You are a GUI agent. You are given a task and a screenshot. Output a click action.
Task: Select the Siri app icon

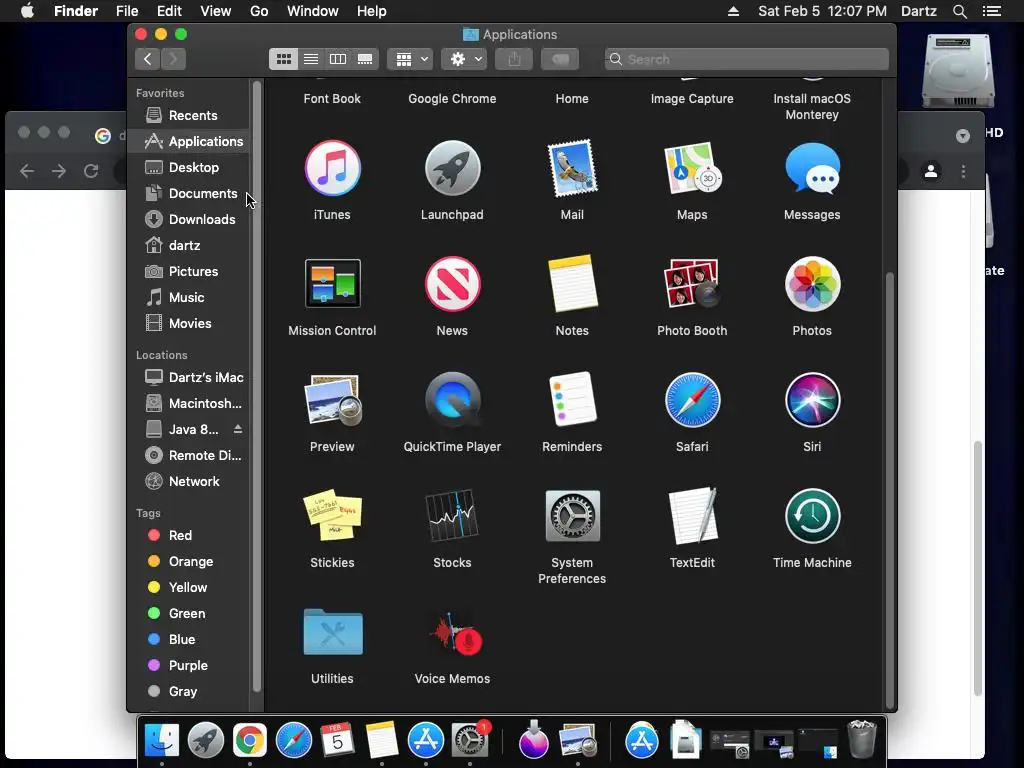click(812, 400)
